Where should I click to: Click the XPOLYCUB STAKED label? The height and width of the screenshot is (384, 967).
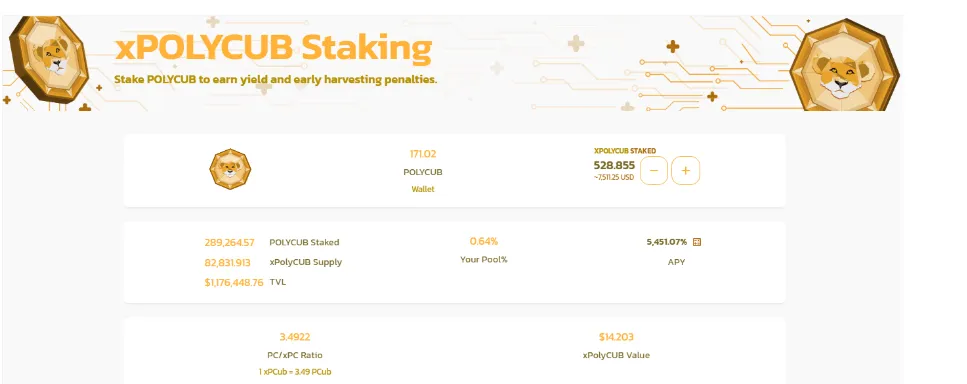(625, 150)
